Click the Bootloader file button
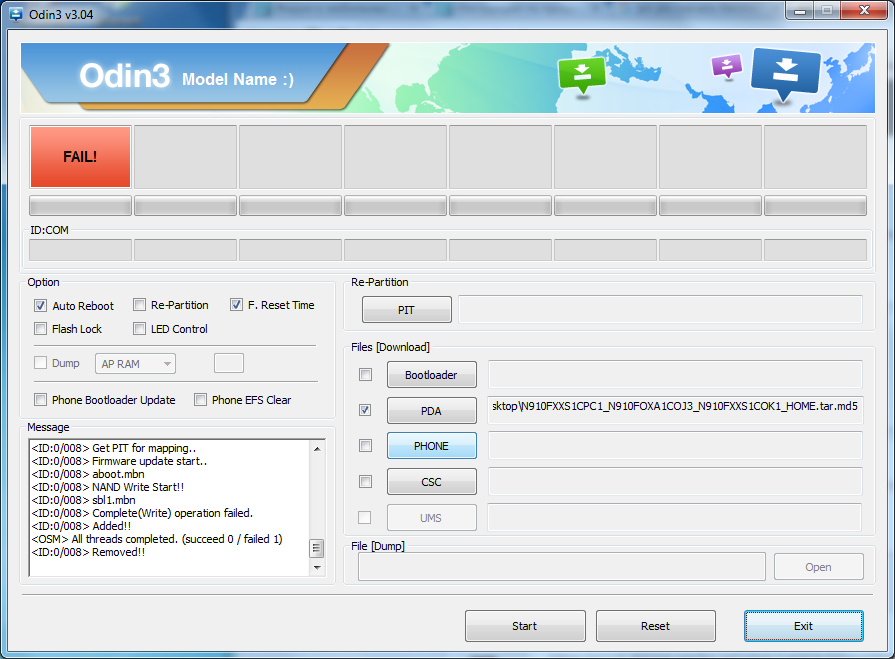 (x=431, y=375)
